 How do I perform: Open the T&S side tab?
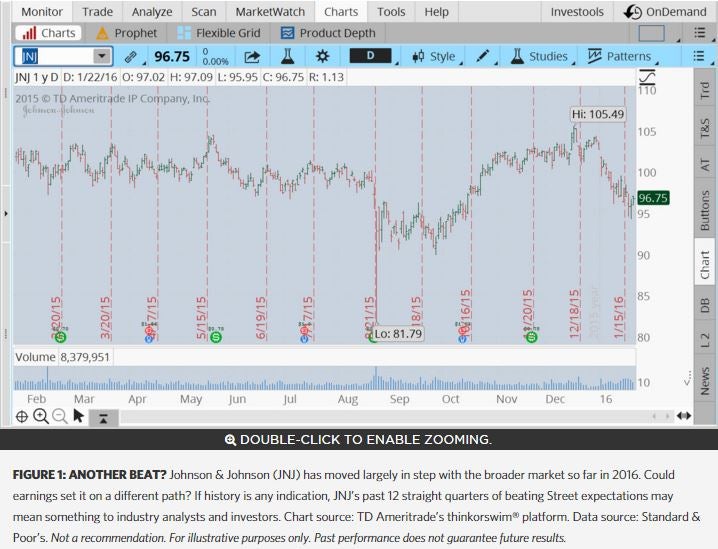705,129
